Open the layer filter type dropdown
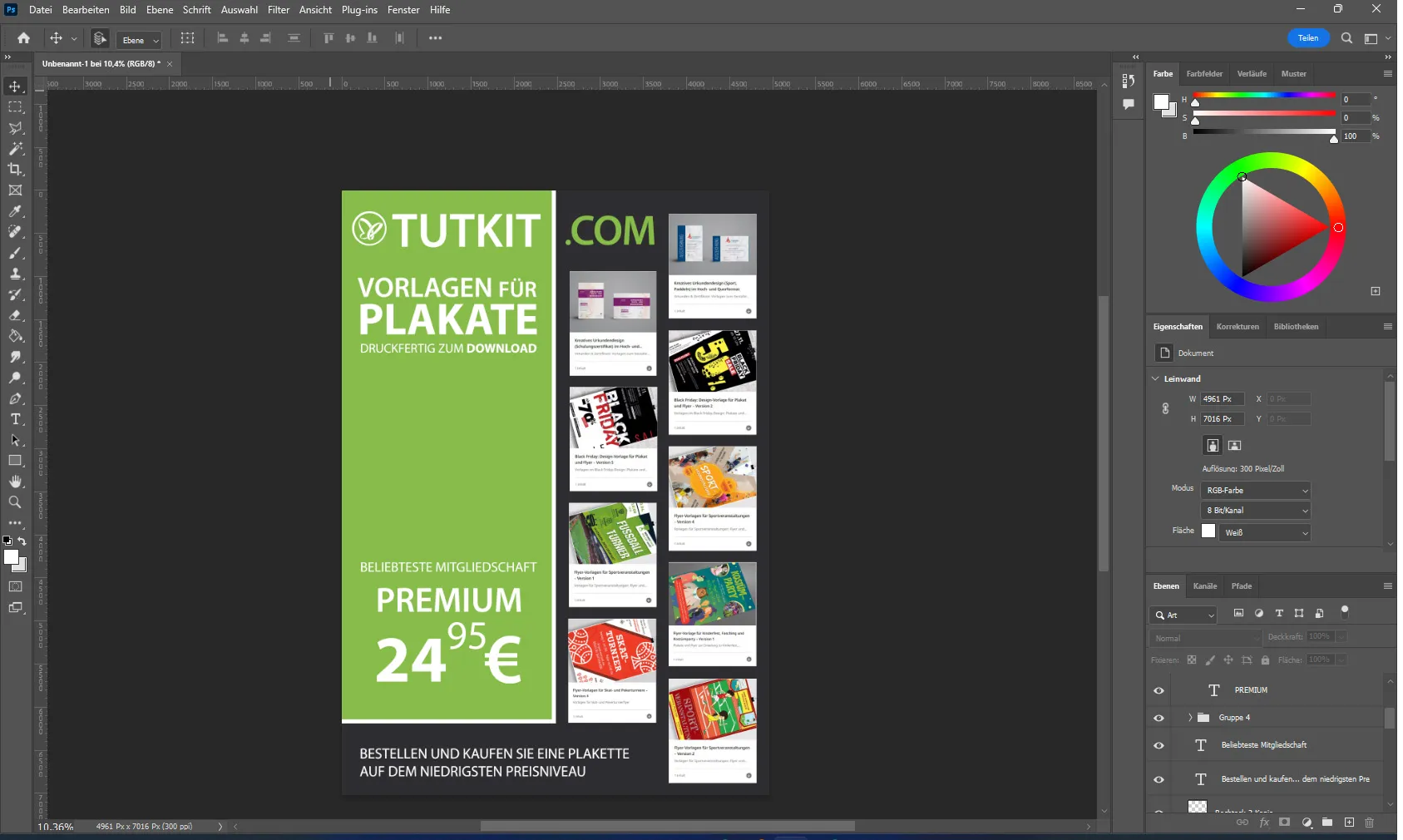This screenshot has width=1403, height=840. (x=1183, y=615)
